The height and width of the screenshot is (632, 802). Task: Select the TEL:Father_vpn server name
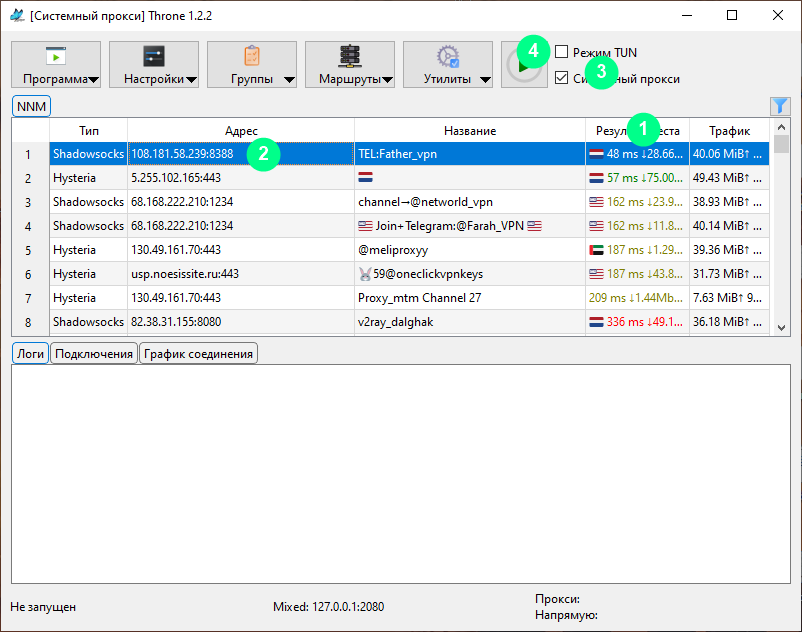pyautogui.click(x=397, y=154)
